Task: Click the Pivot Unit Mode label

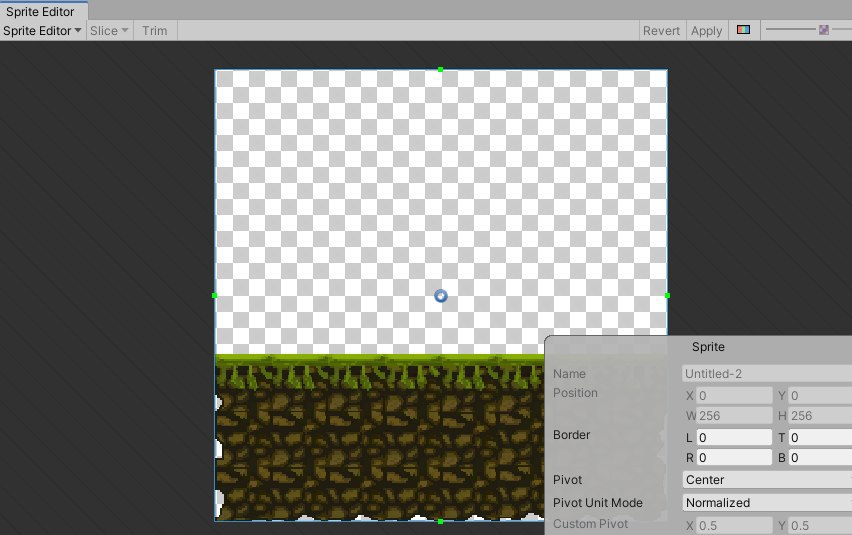Action: click(x=598, y=502)
